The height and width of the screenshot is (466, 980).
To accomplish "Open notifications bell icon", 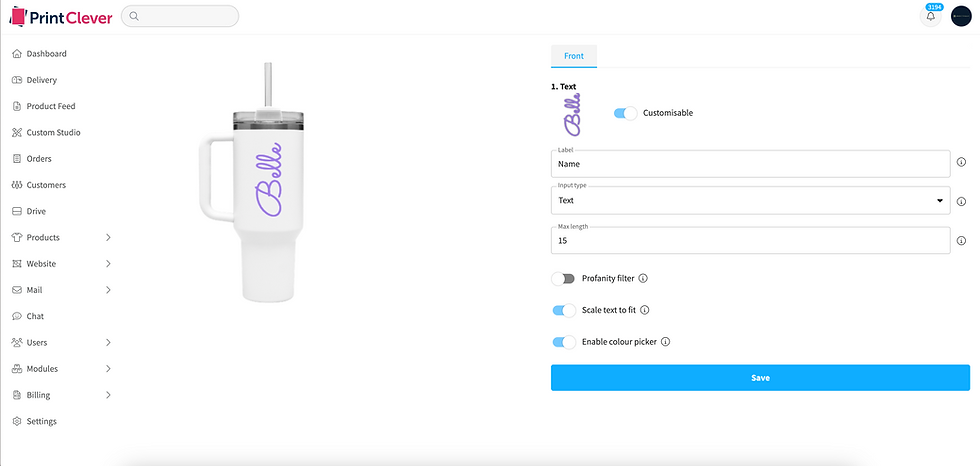I will (x=931, y=17).
